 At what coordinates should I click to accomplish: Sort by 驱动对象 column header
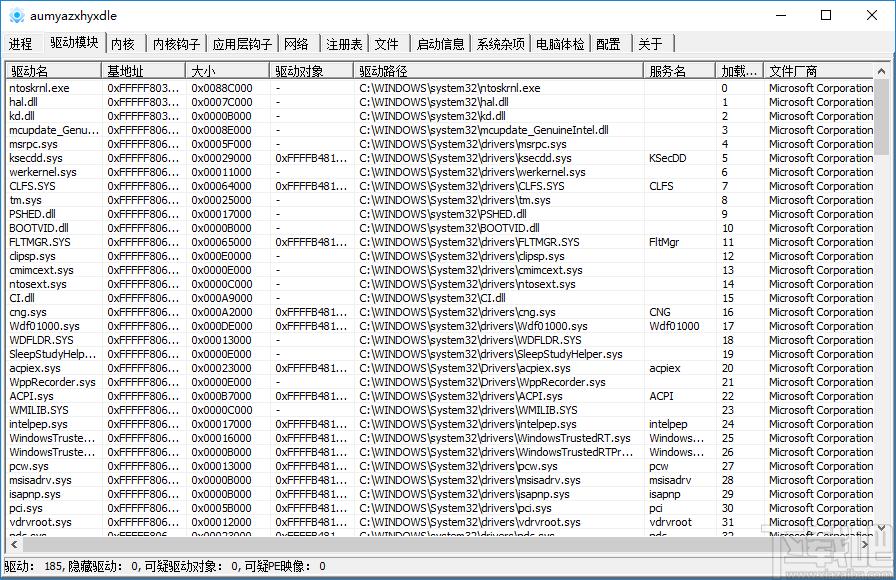[x=311, y=71]
